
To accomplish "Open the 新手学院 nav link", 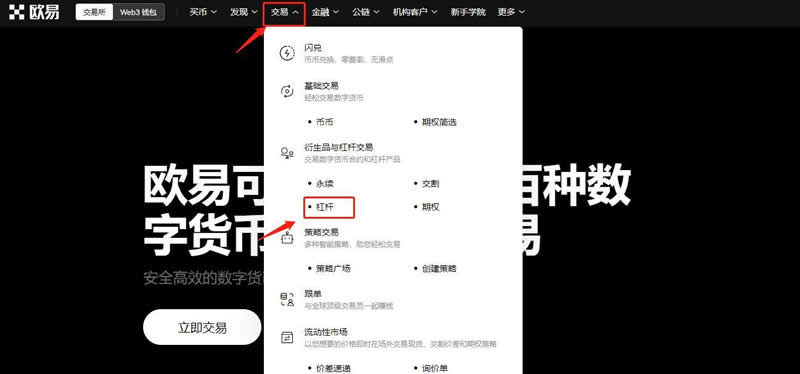I will point(468,12).
